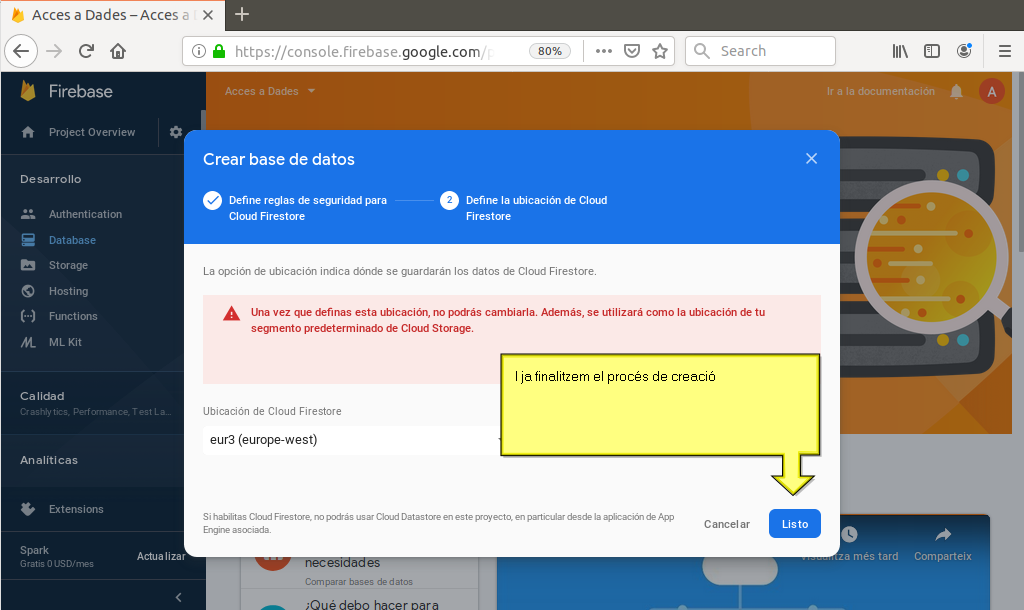Go back in browser

(21, 51)
